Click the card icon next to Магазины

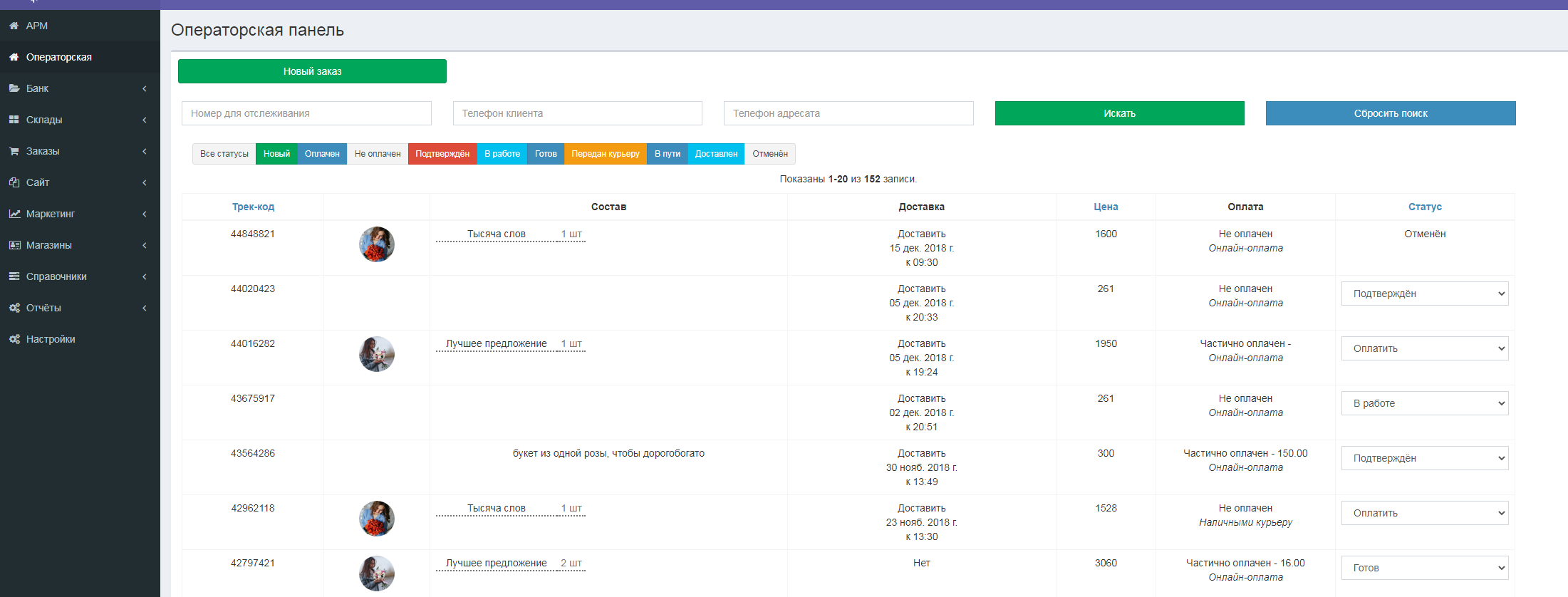(14, 245)
